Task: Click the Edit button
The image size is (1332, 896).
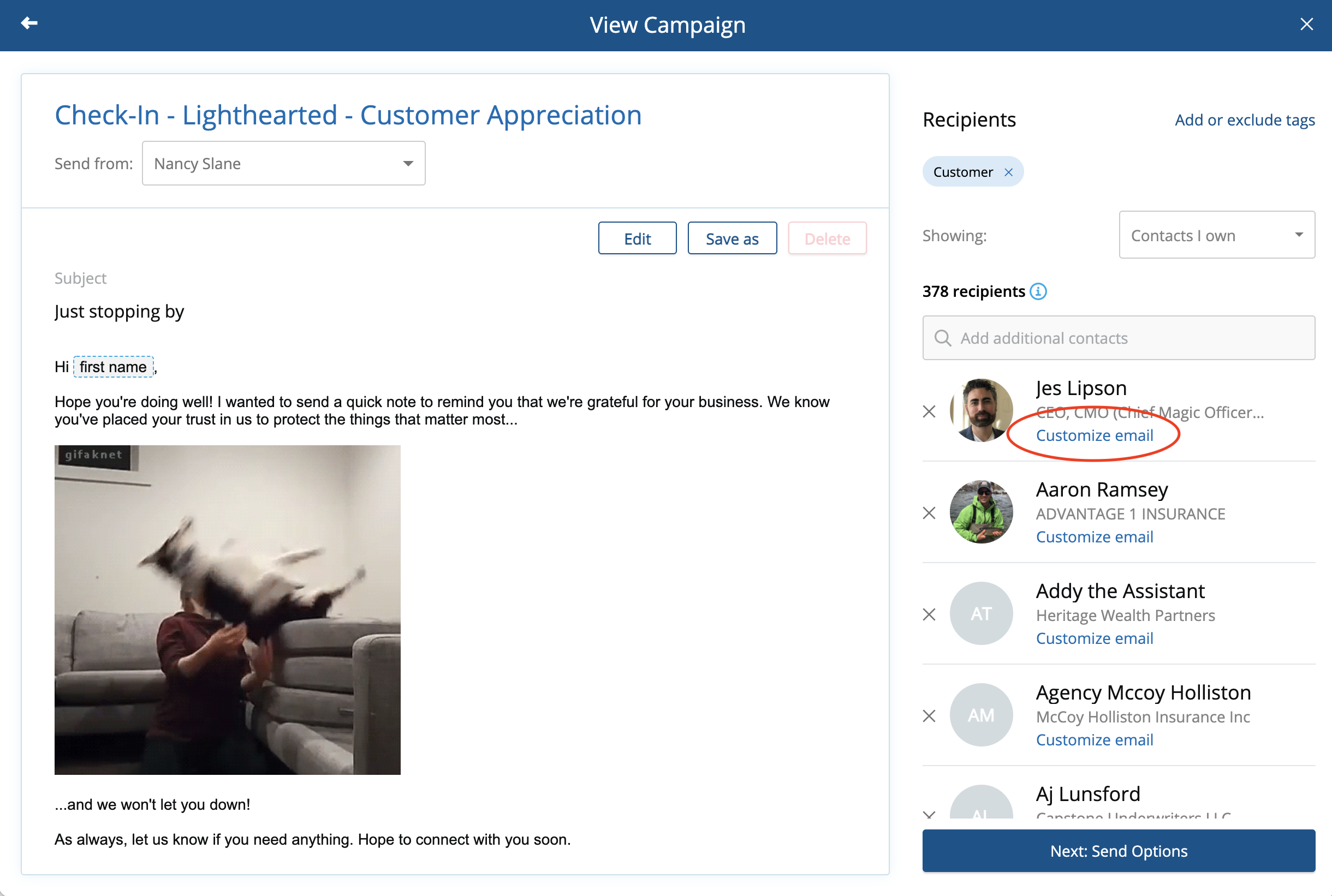Action: point(637,238)
